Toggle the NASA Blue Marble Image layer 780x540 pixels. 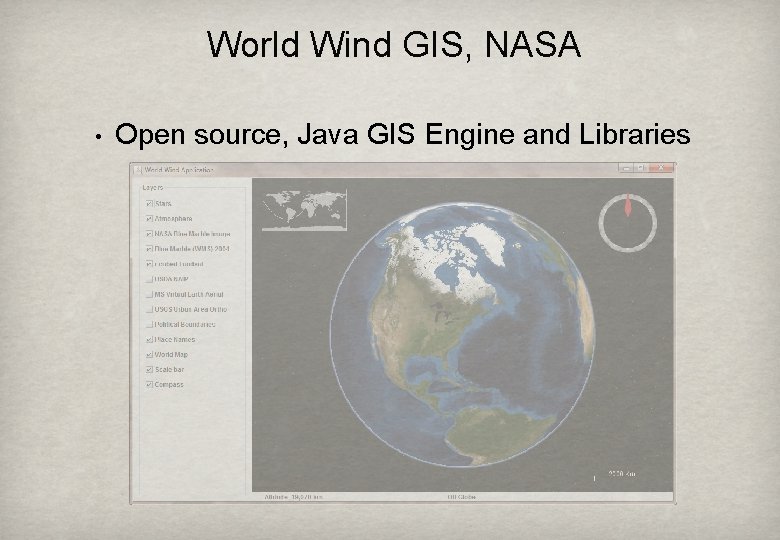(x=149, y=234)
